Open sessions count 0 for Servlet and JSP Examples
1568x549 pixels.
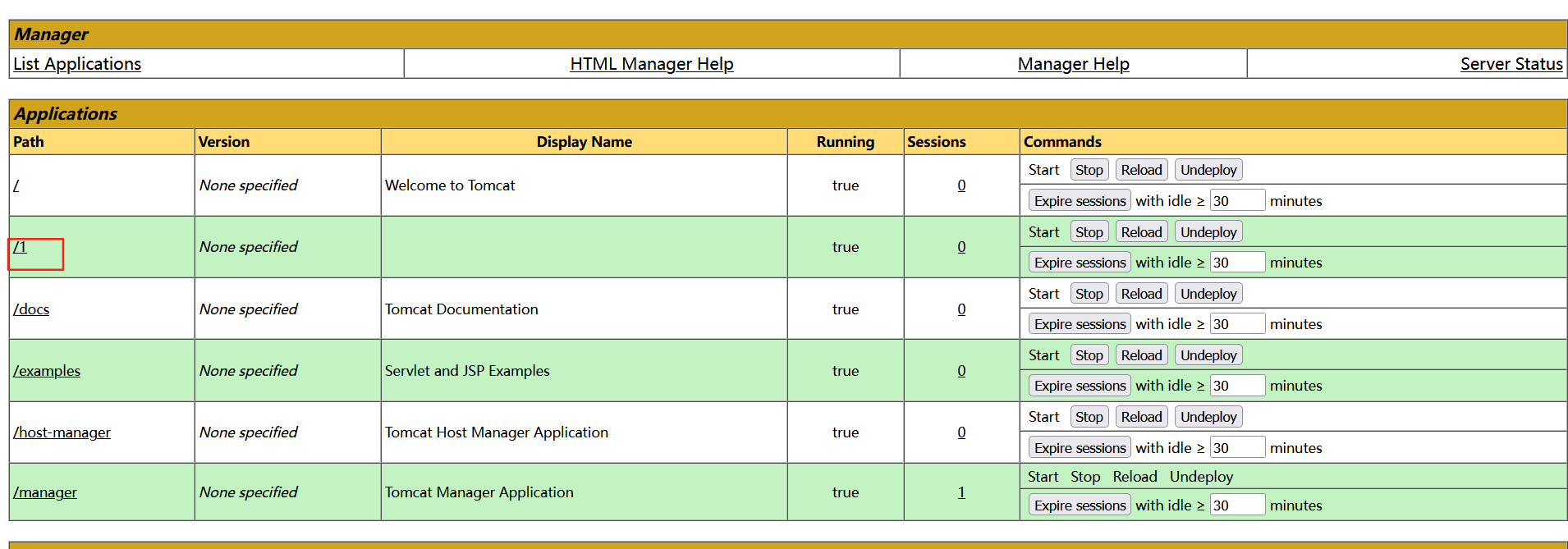(961, 371)
